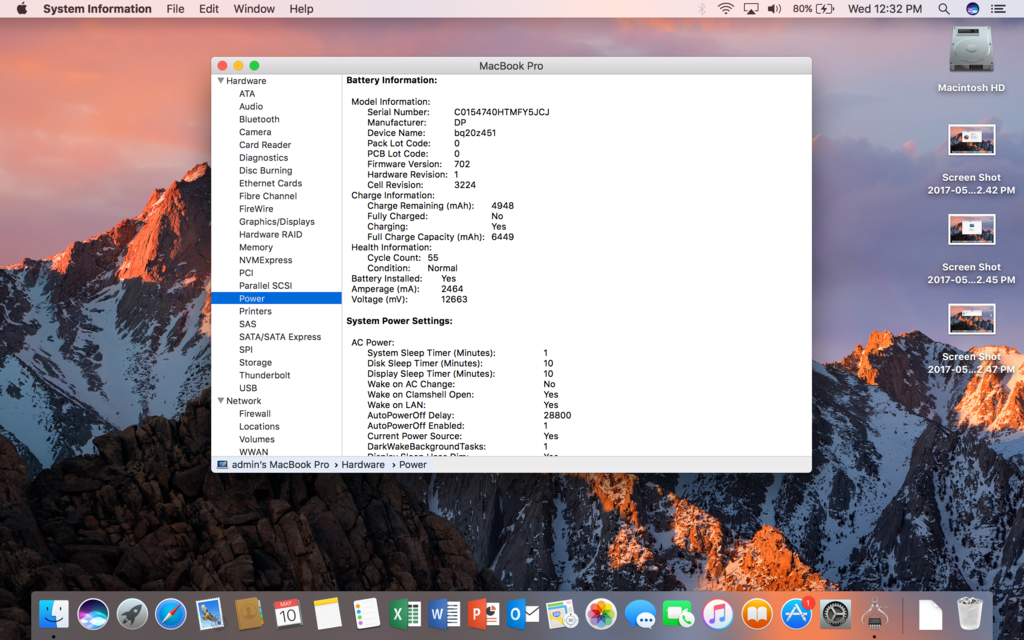Select Graphics/Displays in the sidebar

pyautogui.click(x=277, y=221)
